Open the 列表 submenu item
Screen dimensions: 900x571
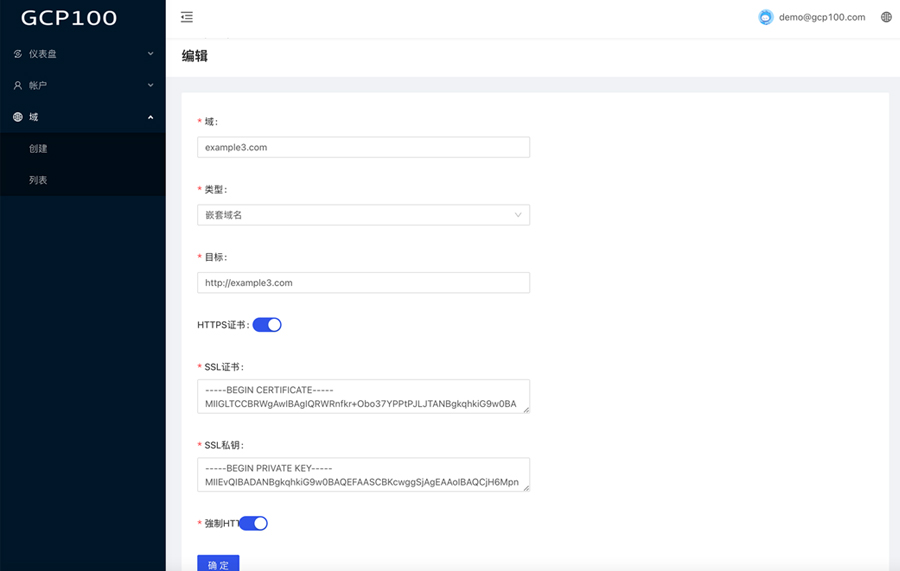[38, 181]
